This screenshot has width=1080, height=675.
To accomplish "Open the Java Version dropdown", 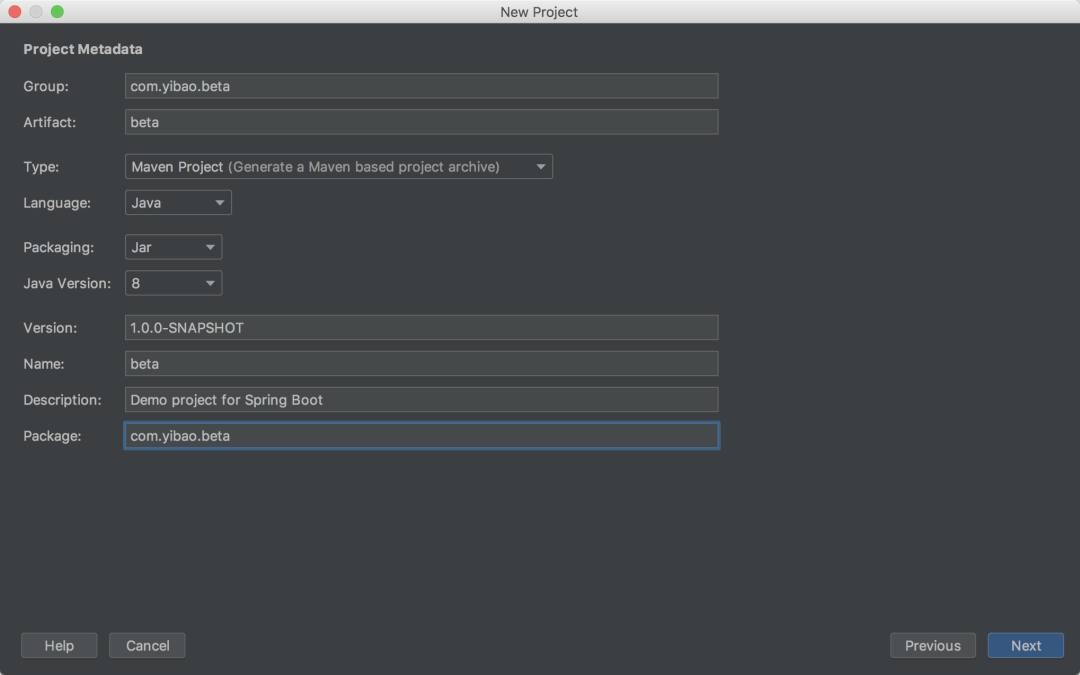I will pos(173,283).
